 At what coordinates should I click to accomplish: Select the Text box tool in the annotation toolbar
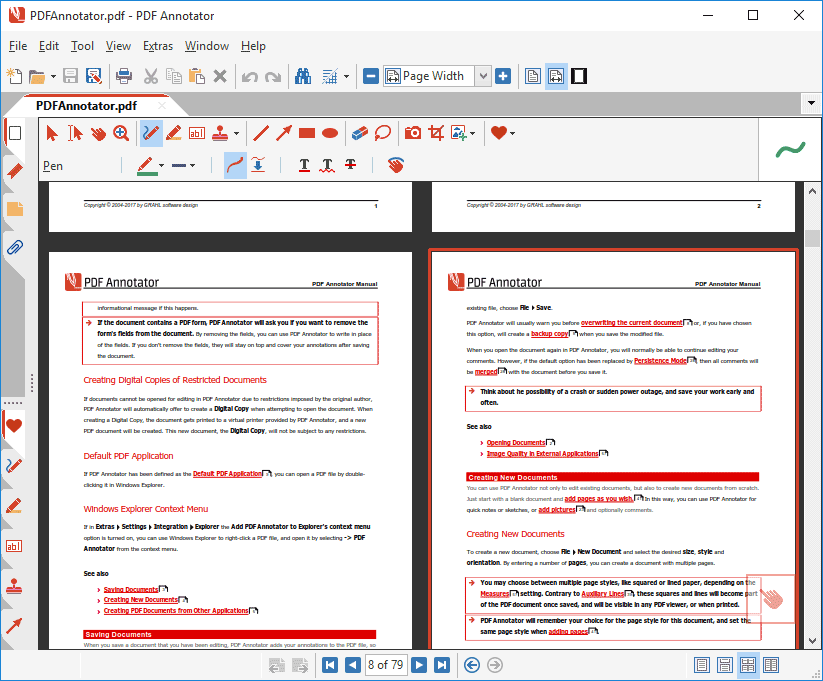[x=197, y=133]
